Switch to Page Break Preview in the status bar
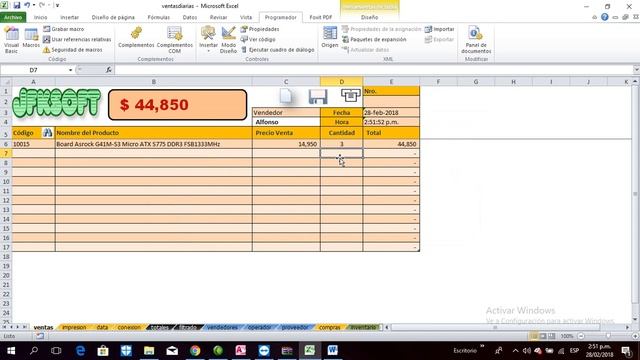640x360 pixels. pyautogui.click(x=551, y=336)
